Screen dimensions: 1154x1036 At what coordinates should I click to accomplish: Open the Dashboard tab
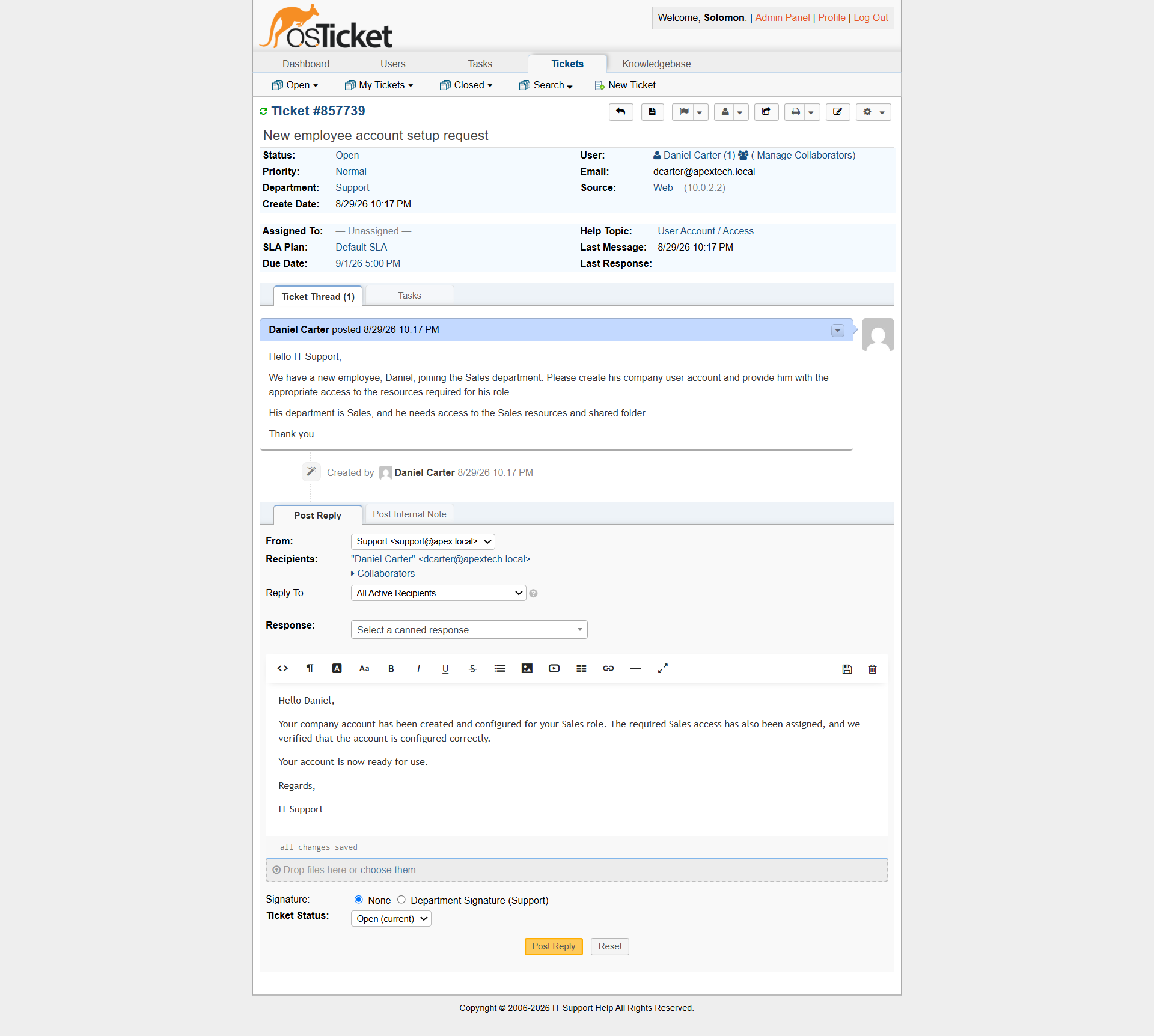[x=306, y=64]
